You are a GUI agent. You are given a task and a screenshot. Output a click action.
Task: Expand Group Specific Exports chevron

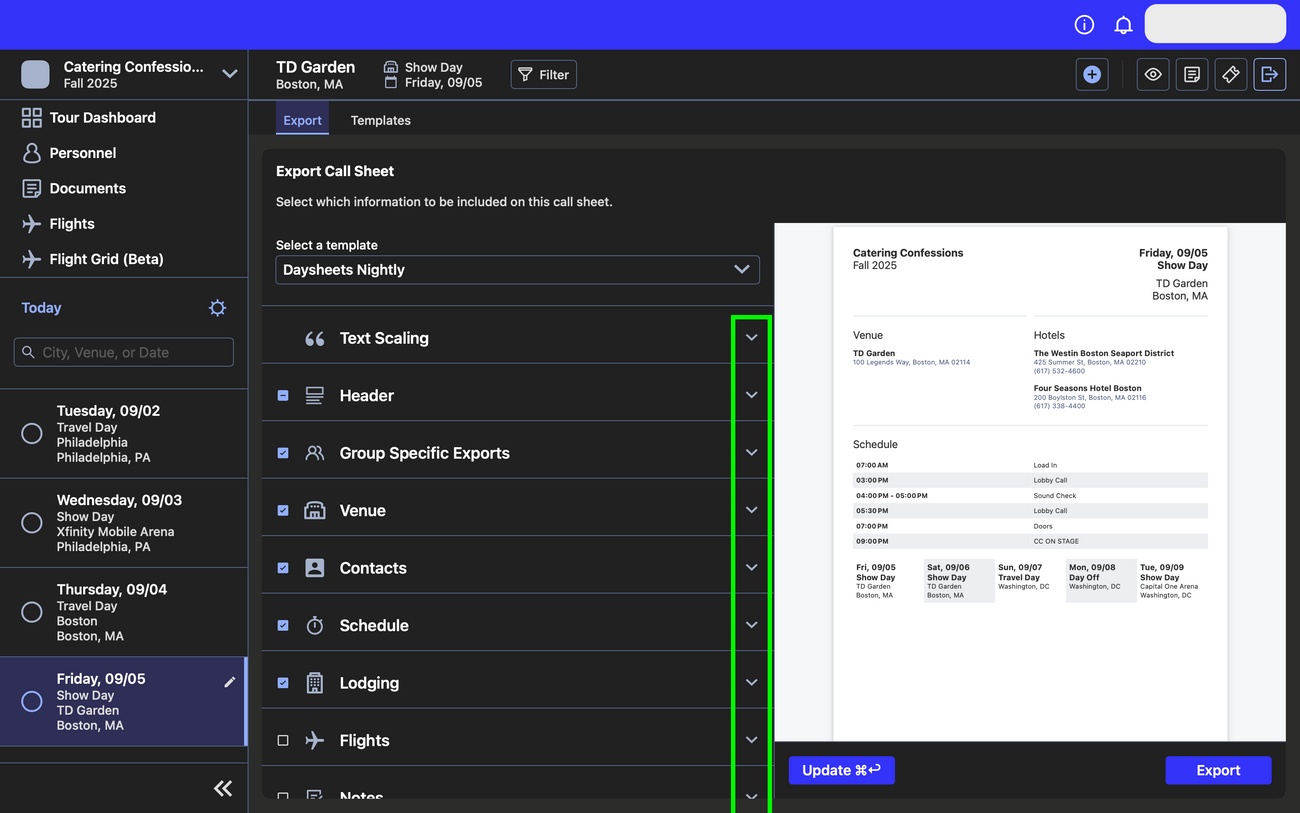click(x=752, y=453)
